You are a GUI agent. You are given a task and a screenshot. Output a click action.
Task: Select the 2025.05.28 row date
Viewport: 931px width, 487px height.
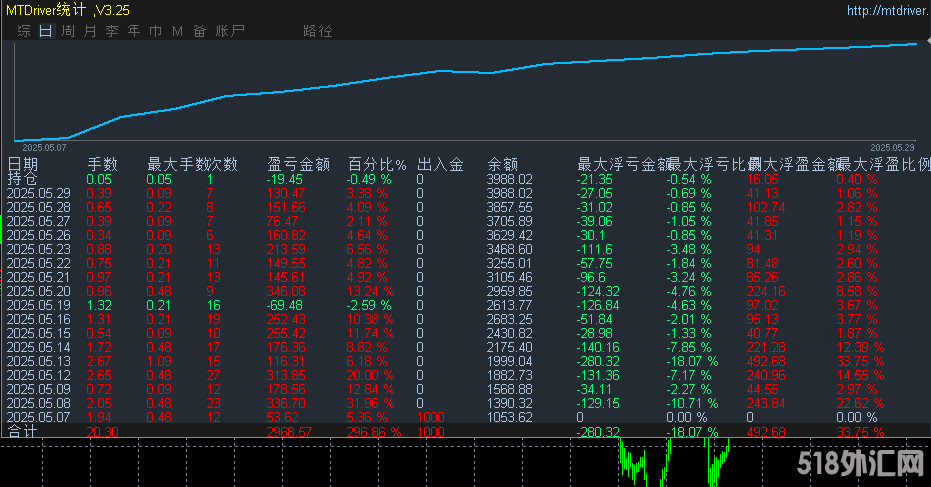click(39, 207)
